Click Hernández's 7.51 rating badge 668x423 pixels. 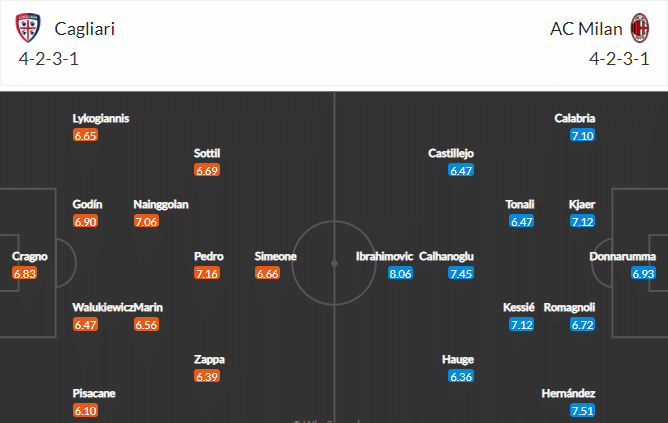pos(582,411)
